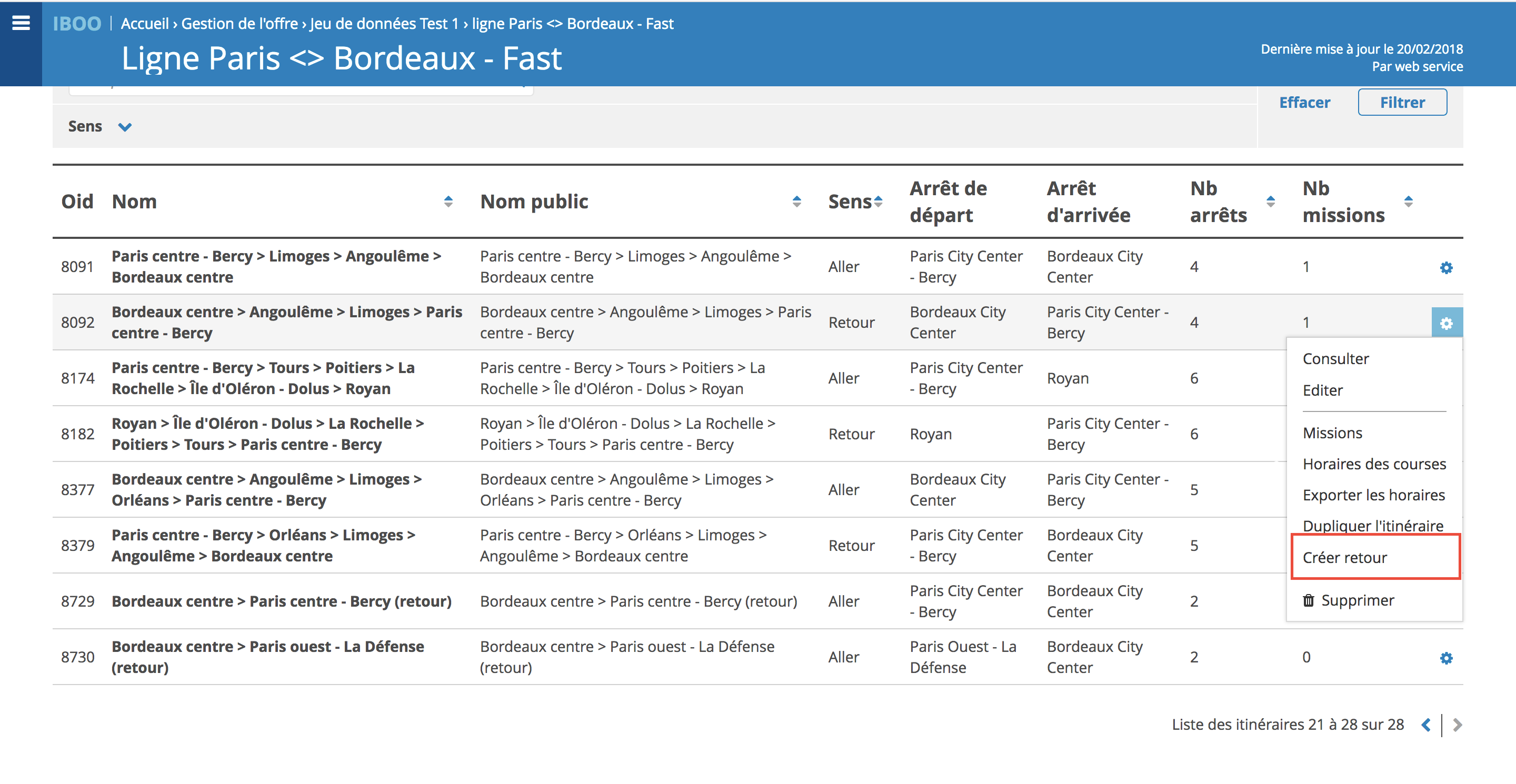Viewport: 1516px width, 784px height.
Task: Expand the Sens filter dropdown
Action: tap(124, 126)
